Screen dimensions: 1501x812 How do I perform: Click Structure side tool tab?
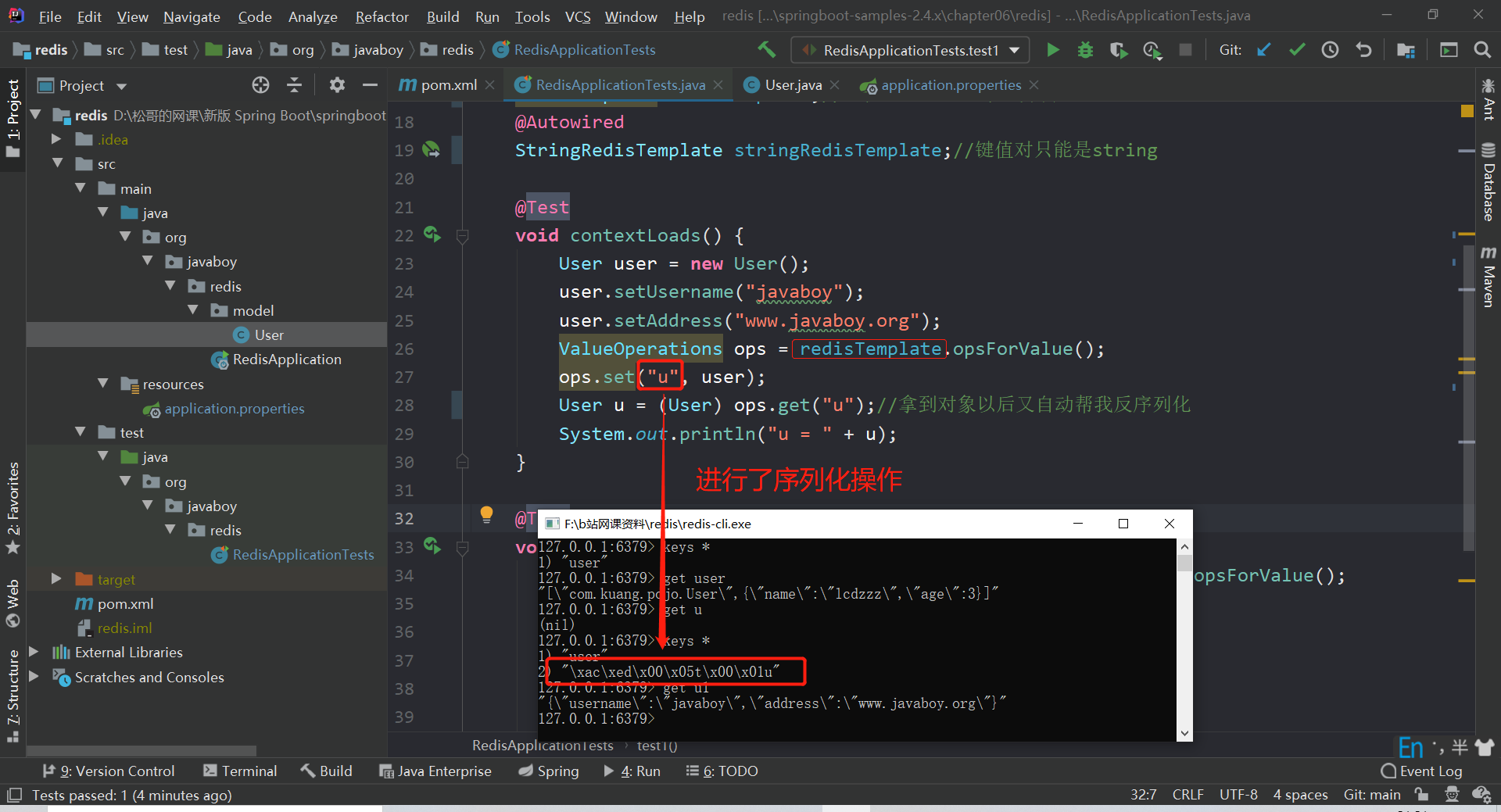[x=13, y=696]
